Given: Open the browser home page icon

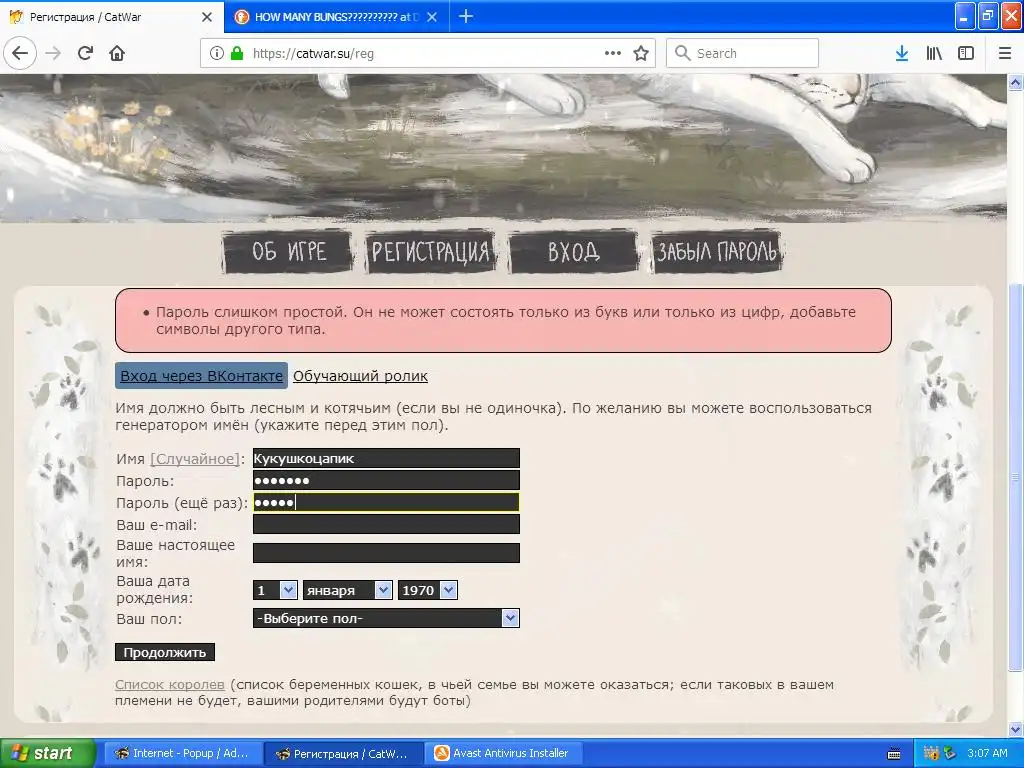Looking at the screenshot, I should click(x=117, y=54).
